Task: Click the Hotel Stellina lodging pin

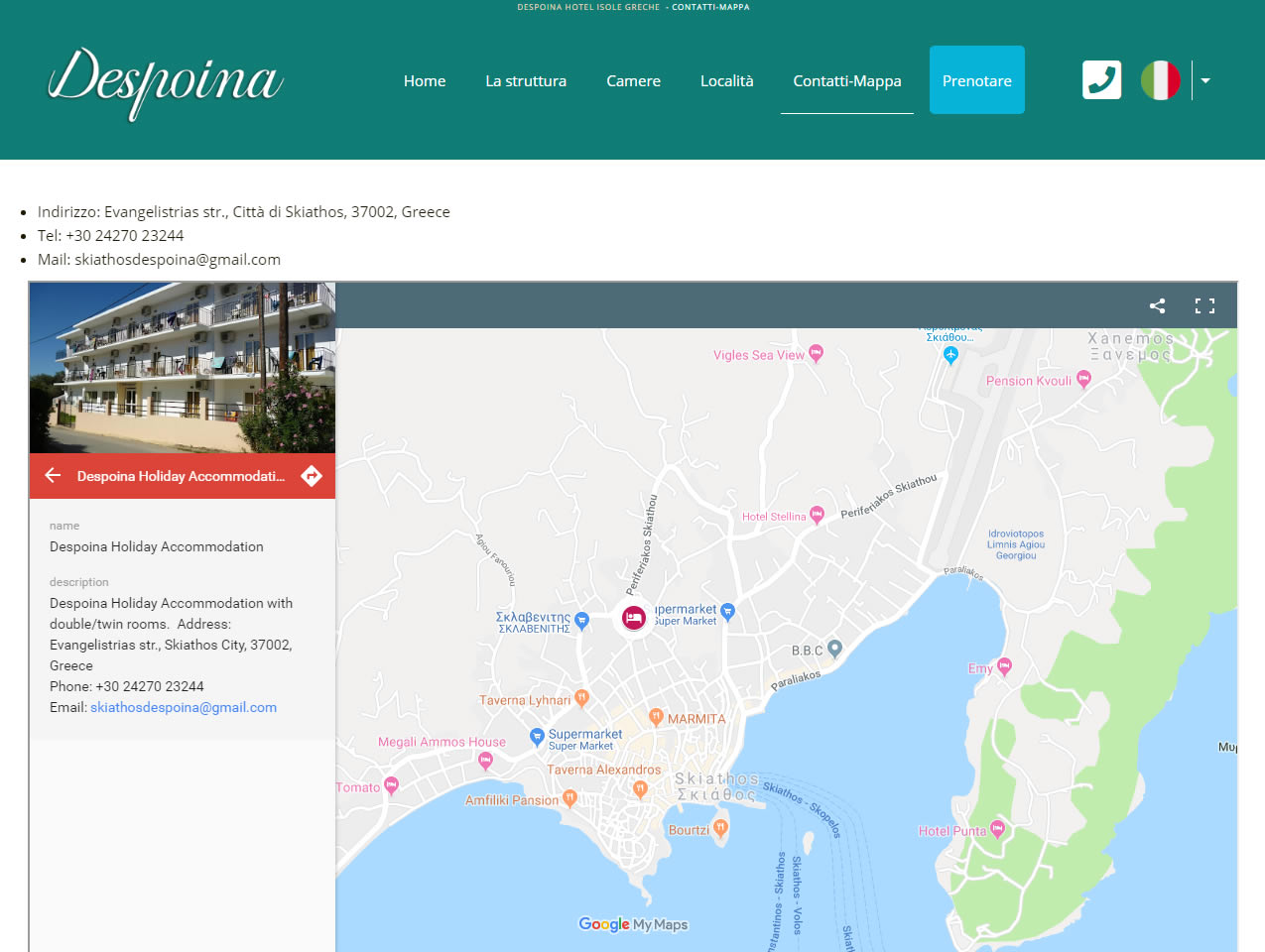Action: pos(817,515)
